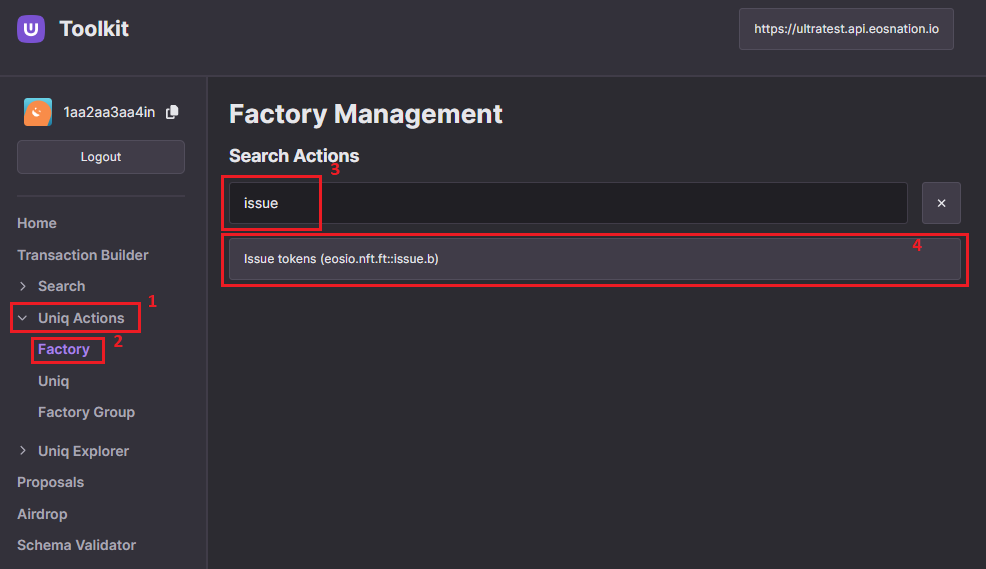Go to Proposals
This screenshot has height=569, width=986.
[x=50, y=482]
